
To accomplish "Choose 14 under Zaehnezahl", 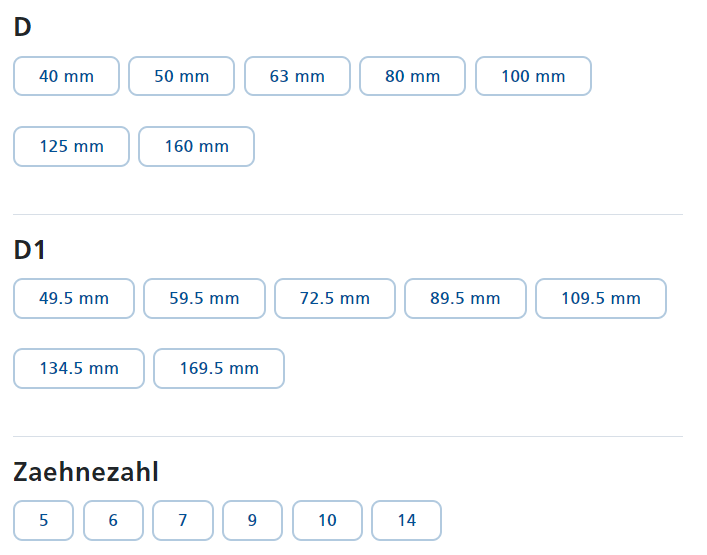I will [406, 520].
